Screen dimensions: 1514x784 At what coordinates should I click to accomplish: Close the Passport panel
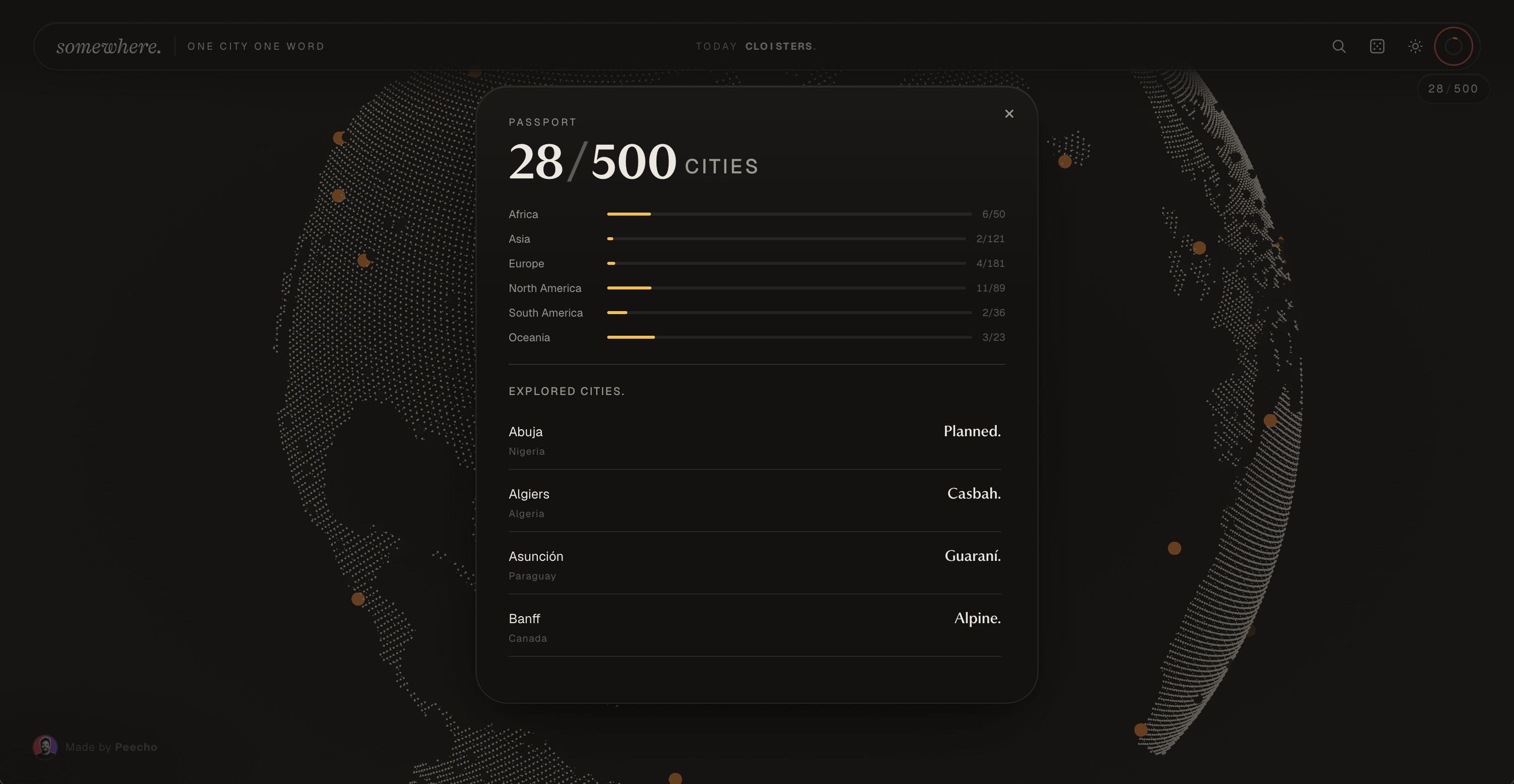pos(1009,114)
